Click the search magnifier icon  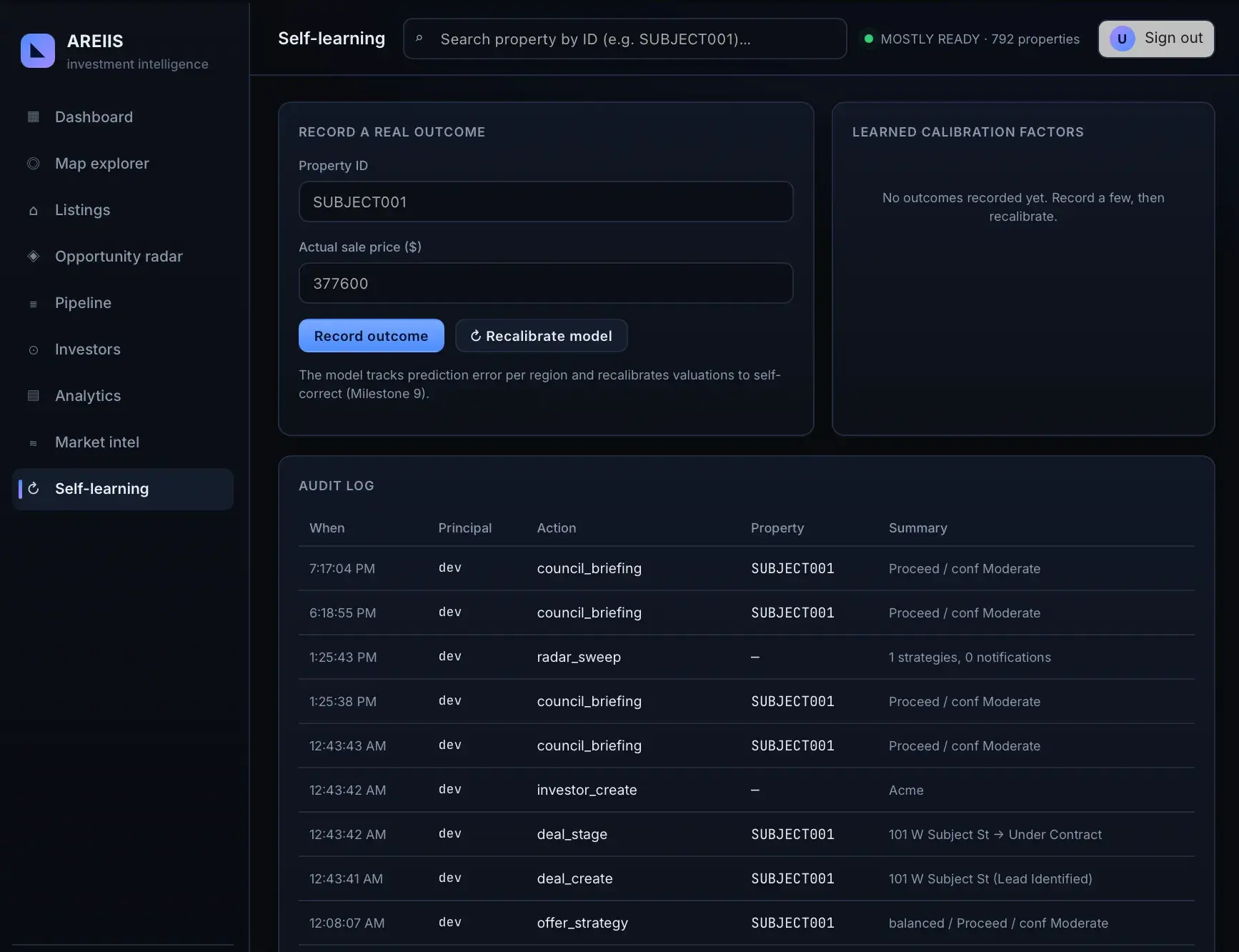419,39
